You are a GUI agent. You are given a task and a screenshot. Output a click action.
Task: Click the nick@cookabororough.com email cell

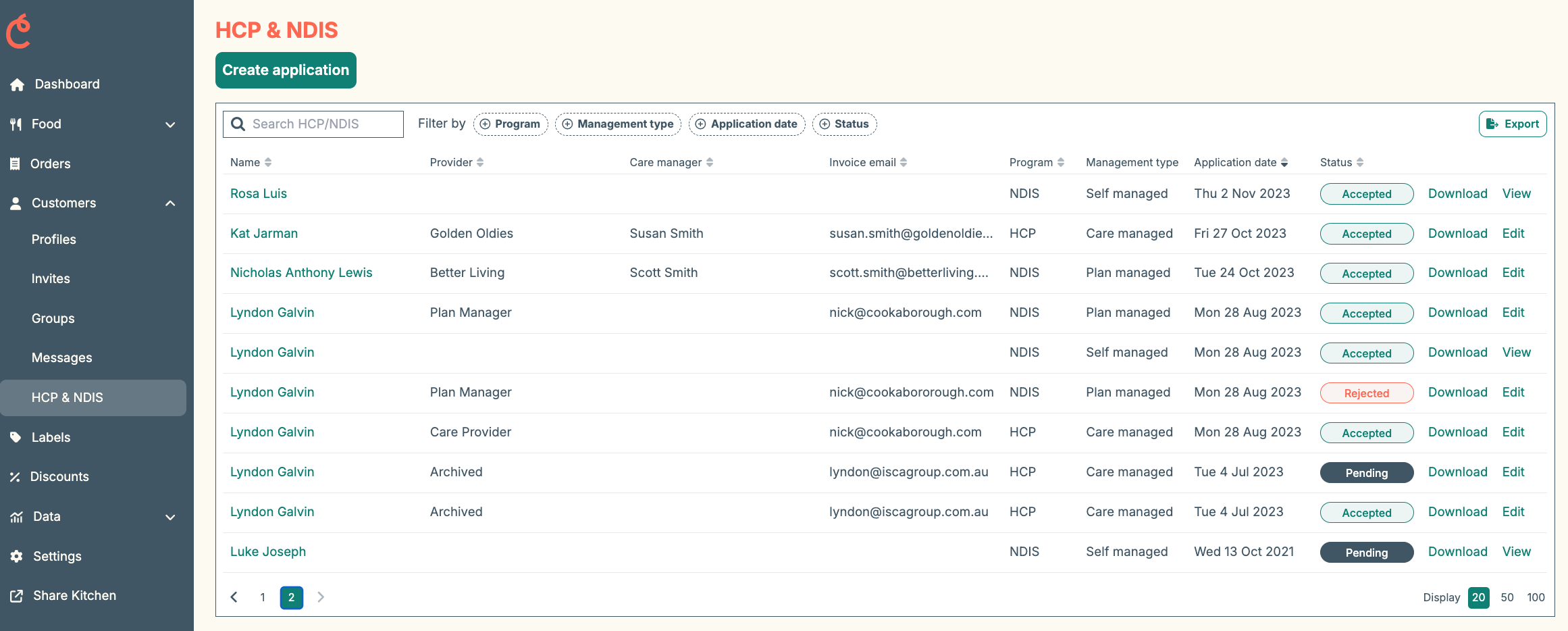912,393
